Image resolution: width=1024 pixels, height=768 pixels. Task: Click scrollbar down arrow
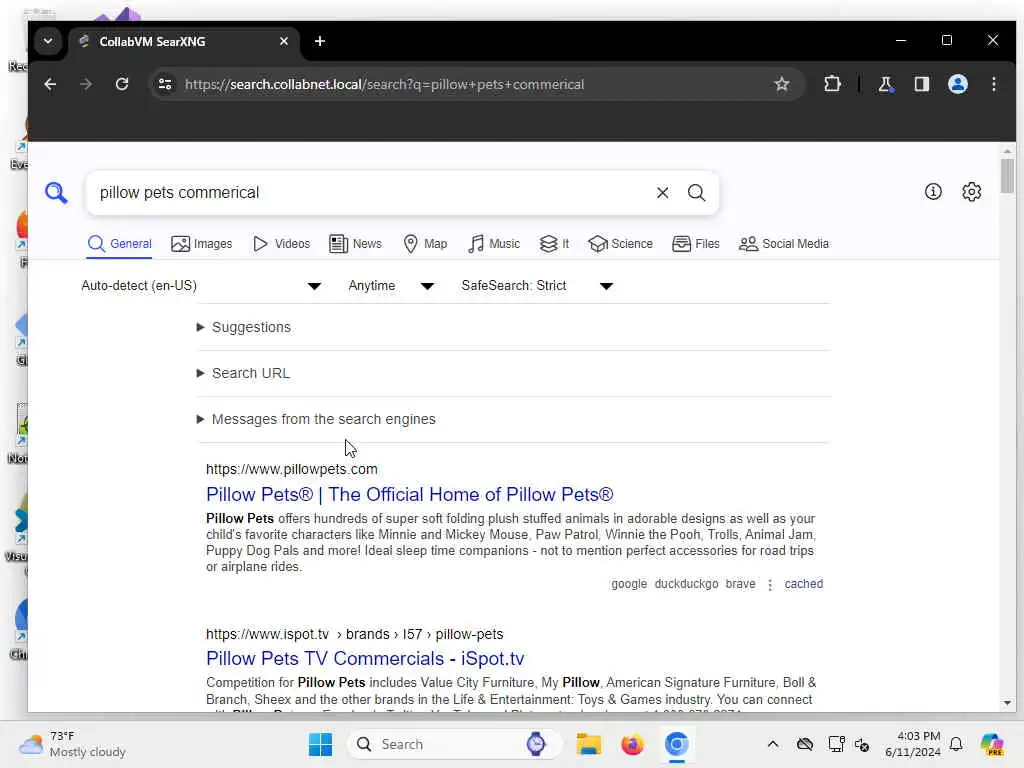1007,703
